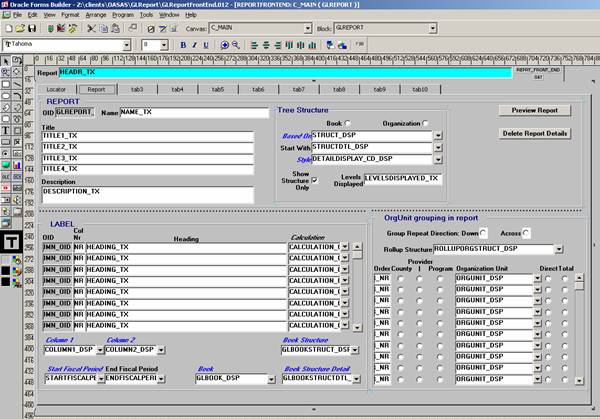
Task: Select Total radio in first OrgUnit row
Action: pos(565,279)
